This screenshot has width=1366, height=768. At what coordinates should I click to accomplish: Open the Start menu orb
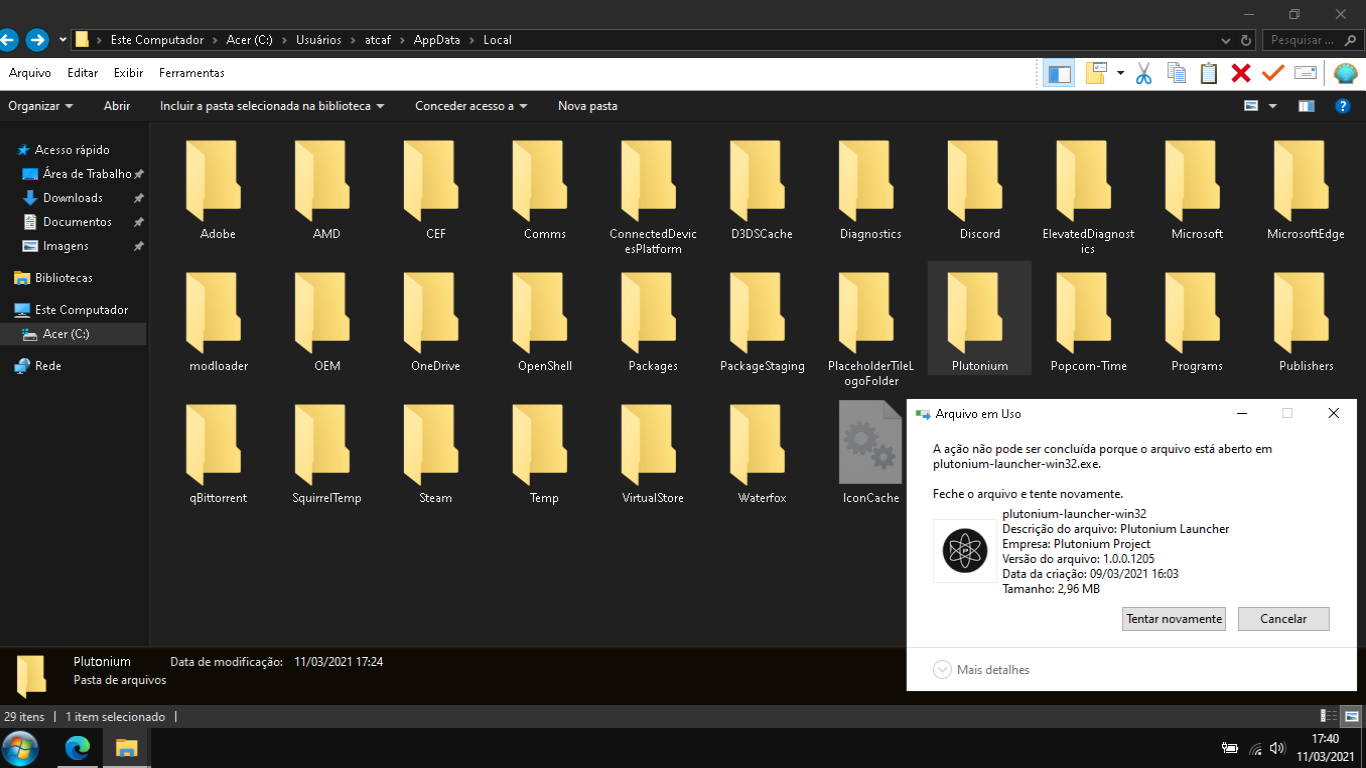20,748
